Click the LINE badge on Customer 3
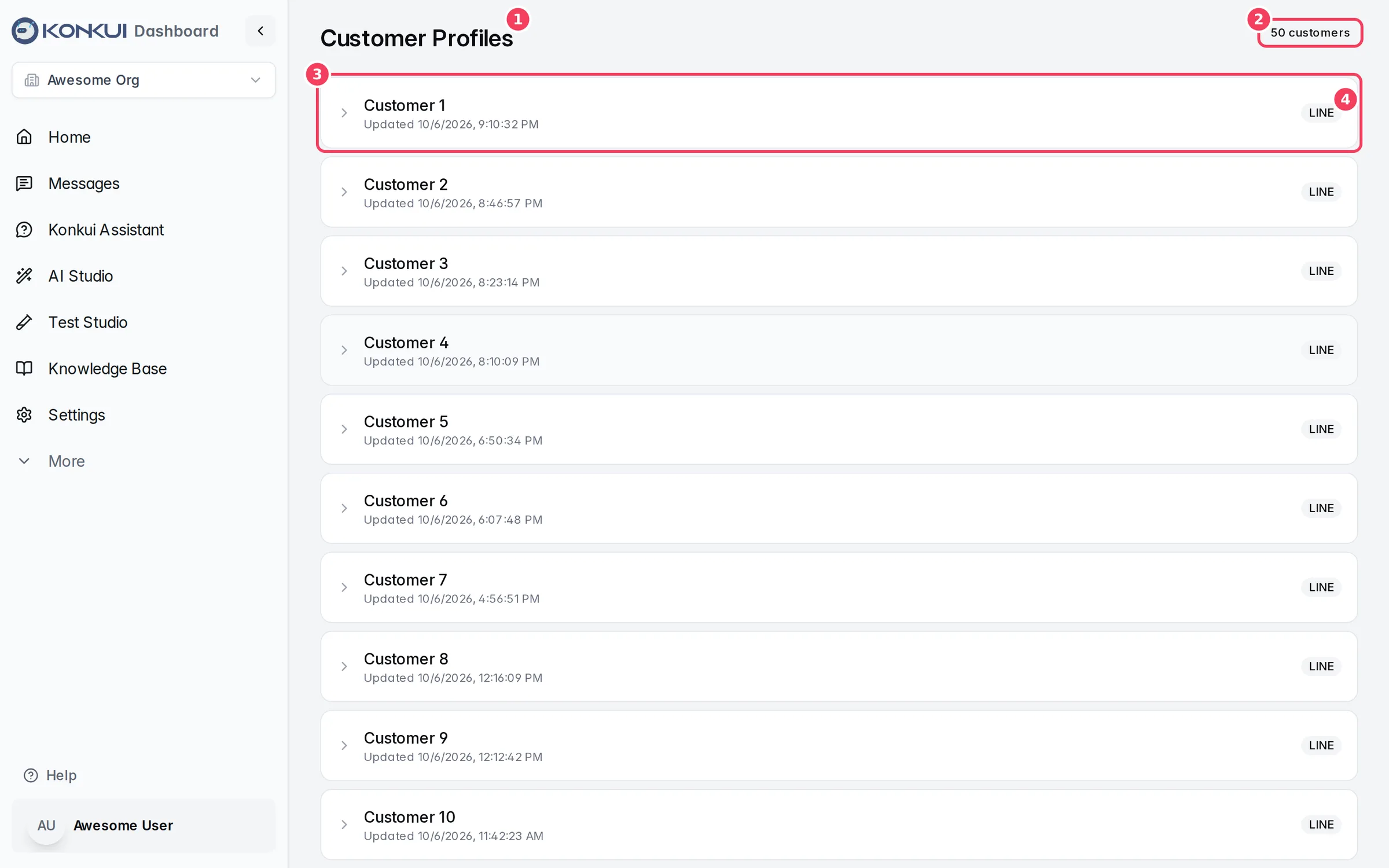The image size is (1389, 868). (1321, 271)
